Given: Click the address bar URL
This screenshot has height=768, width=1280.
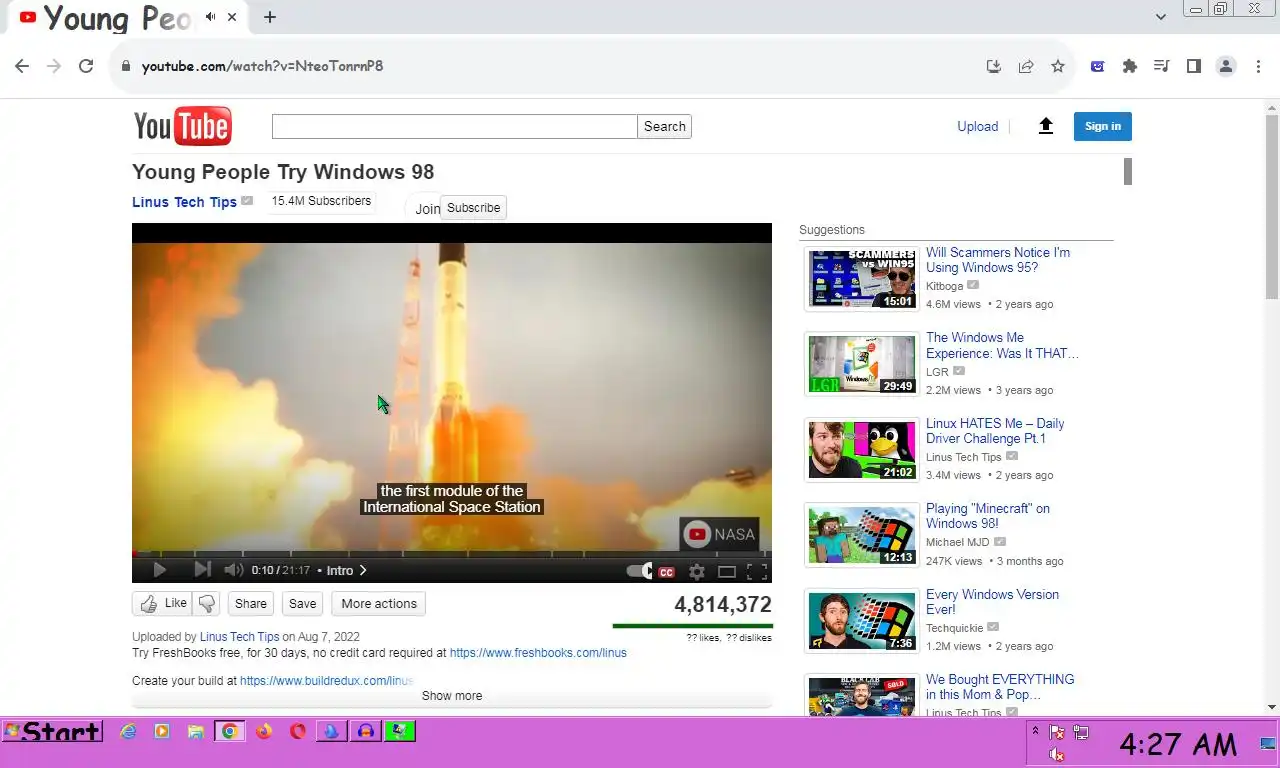Looking at the screenshot, I should click(262, 66).
